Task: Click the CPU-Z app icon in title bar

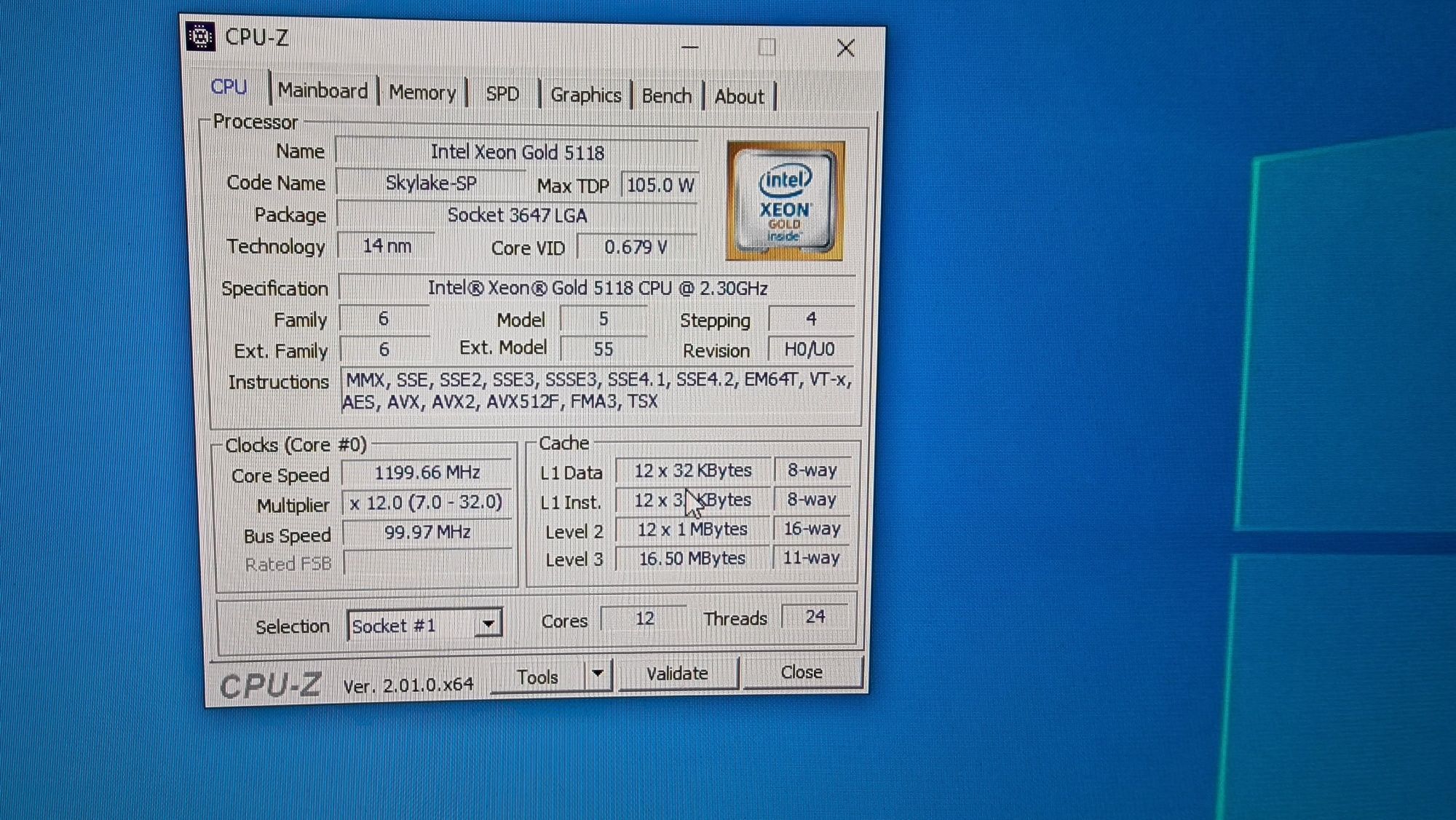Action: (x=200, y=36)
